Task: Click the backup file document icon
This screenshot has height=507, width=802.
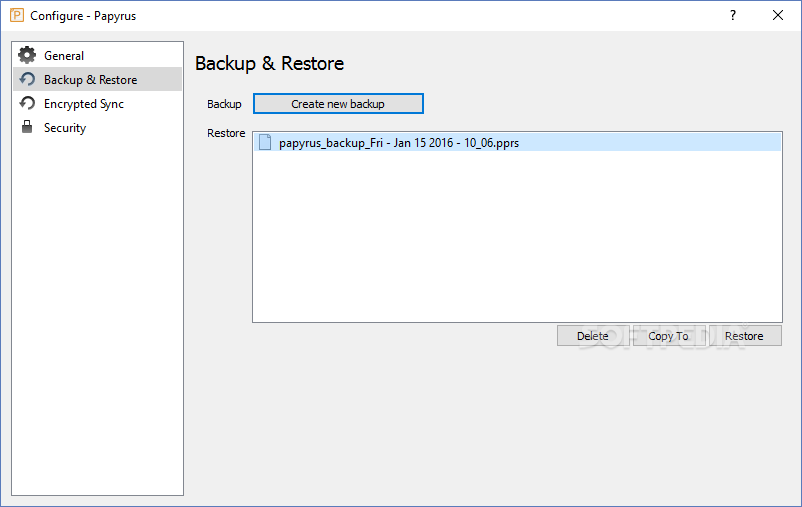Action: point(265,142)
